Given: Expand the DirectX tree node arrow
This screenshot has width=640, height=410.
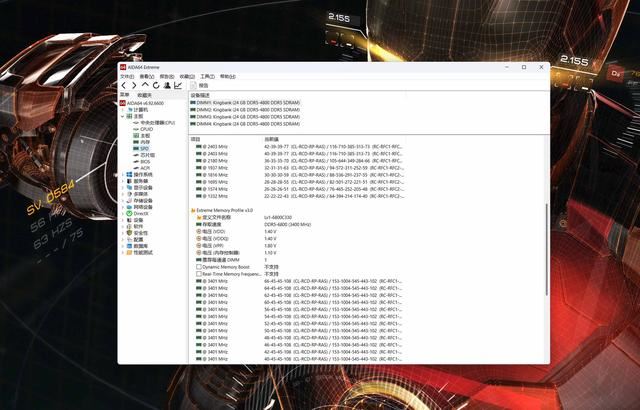Looking at the screenshot, I should [x=123, y=213].
